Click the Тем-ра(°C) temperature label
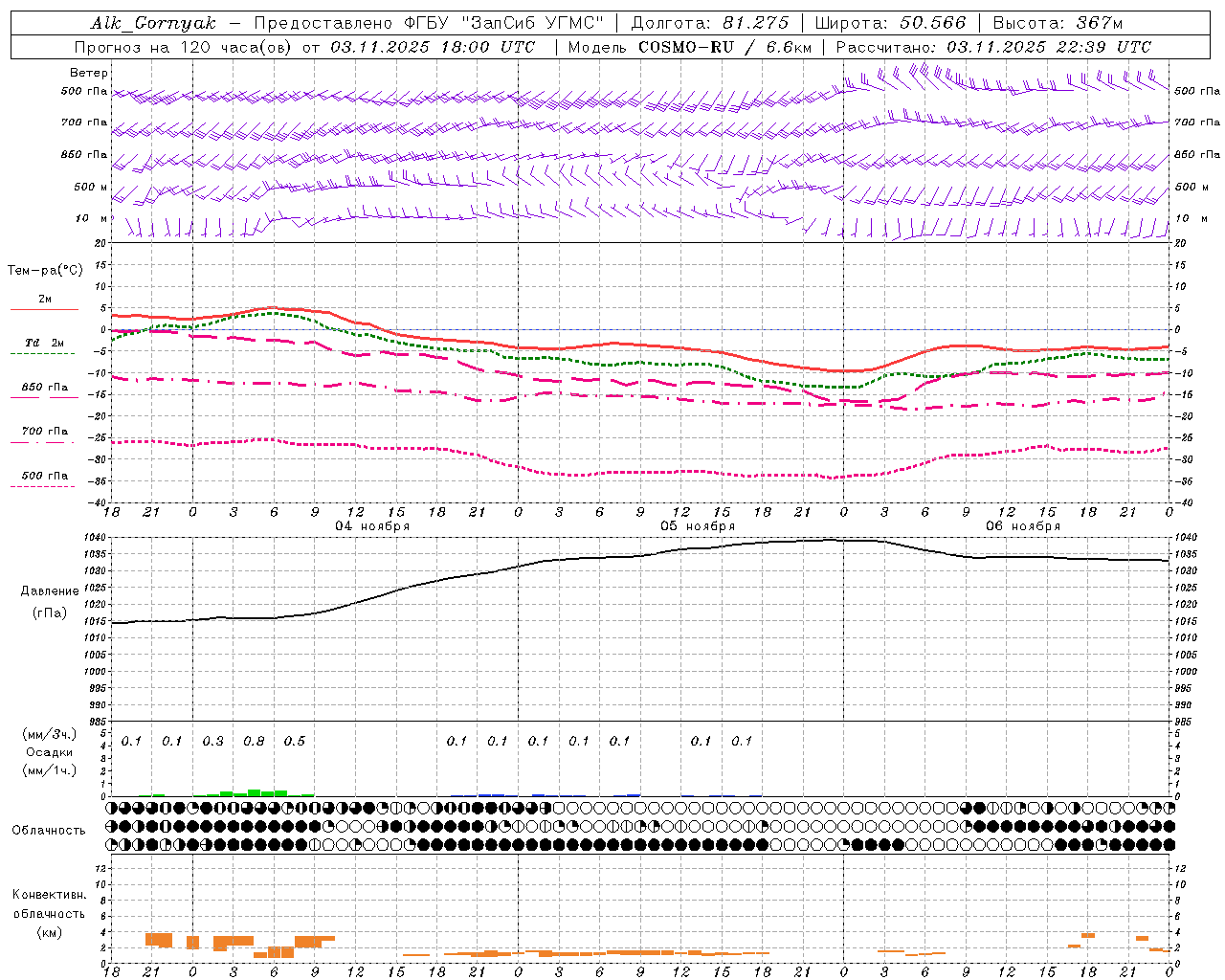Image resolution: width=1225 pixels, height=980 pixels. (45, 271)
